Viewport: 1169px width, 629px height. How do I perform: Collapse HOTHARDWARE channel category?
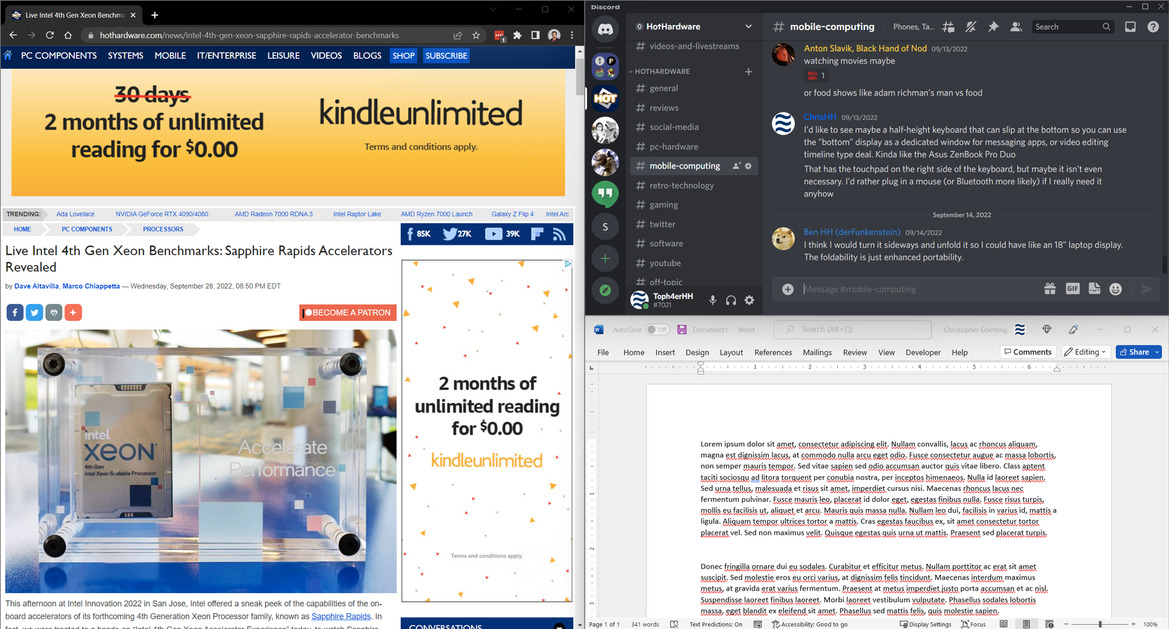point(660,72)
